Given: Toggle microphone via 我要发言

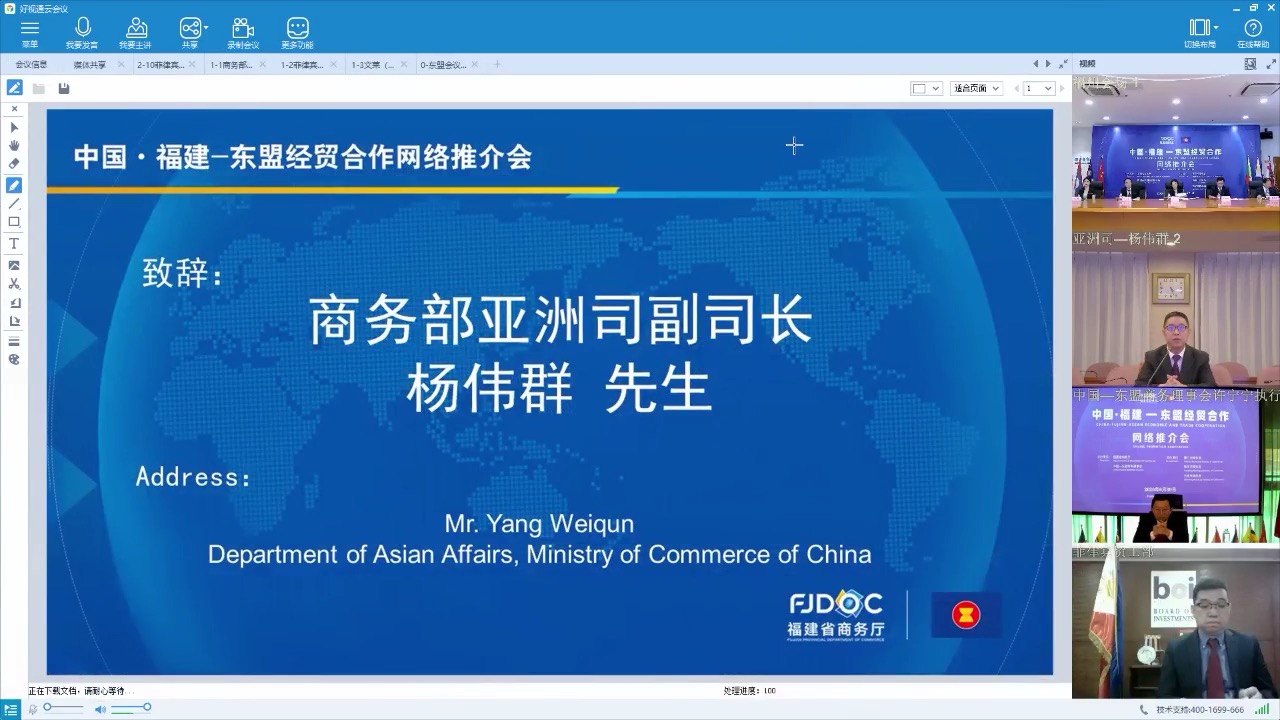Looking at the screenshot, I should point(82,33).
